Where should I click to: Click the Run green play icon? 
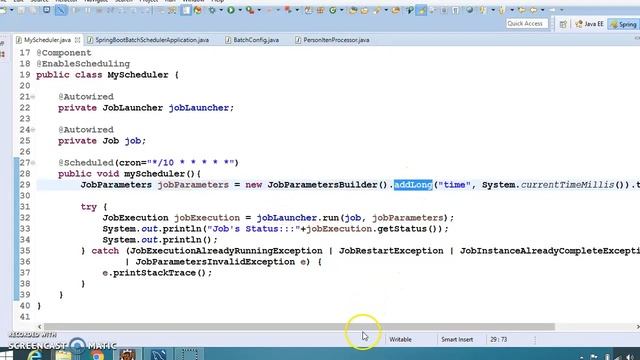pos(231,10)
